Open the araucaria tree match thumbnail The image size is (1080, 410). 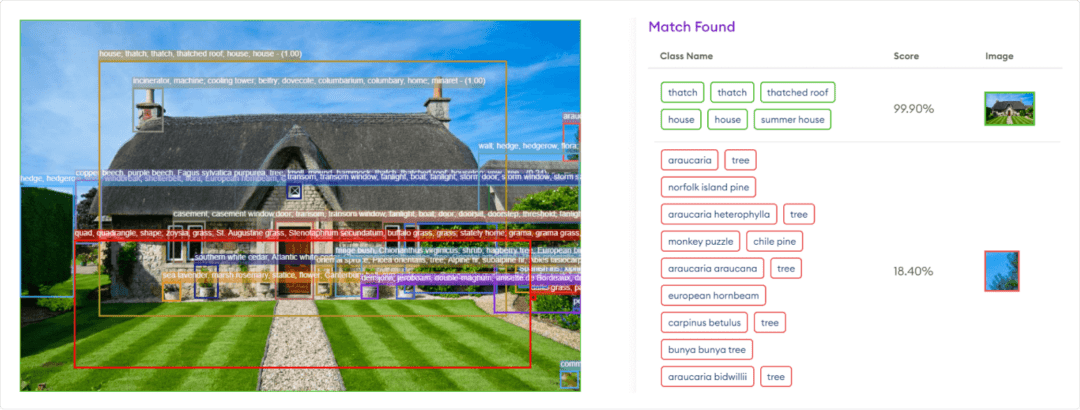1001,271
